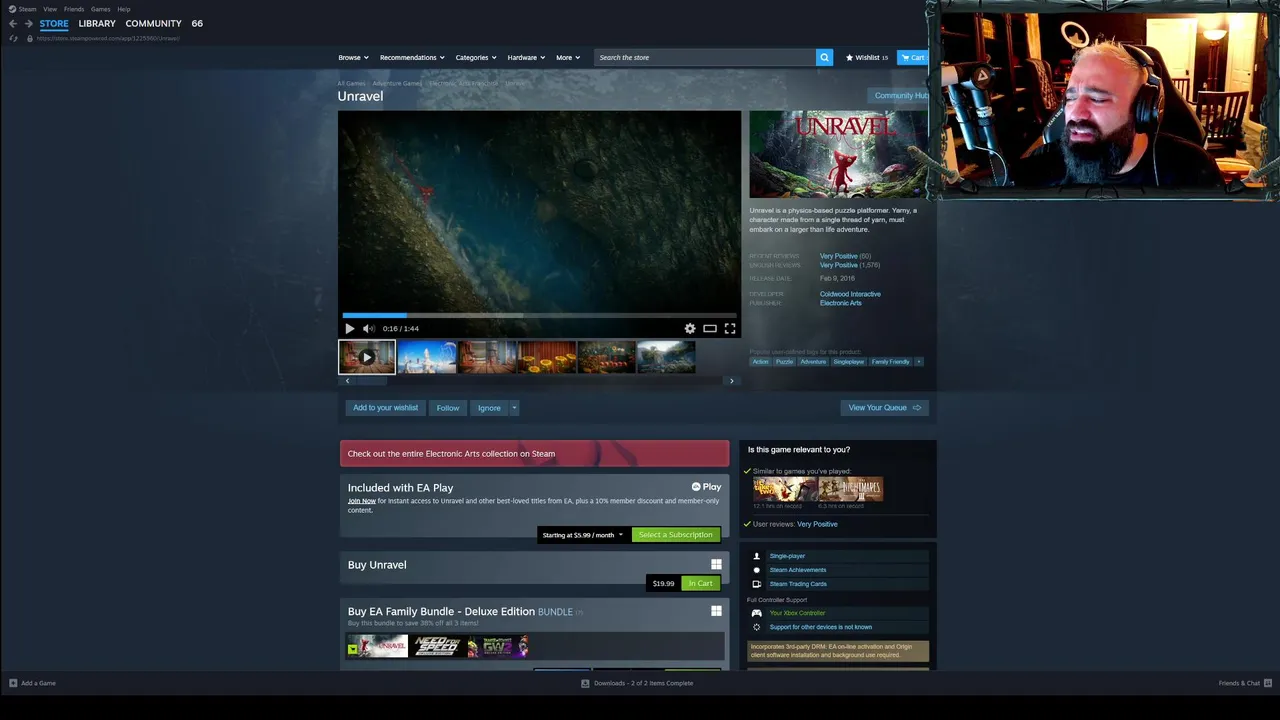Click Select a Subscription
This screenshot has width=1280, height=720.
pos(676,535)
